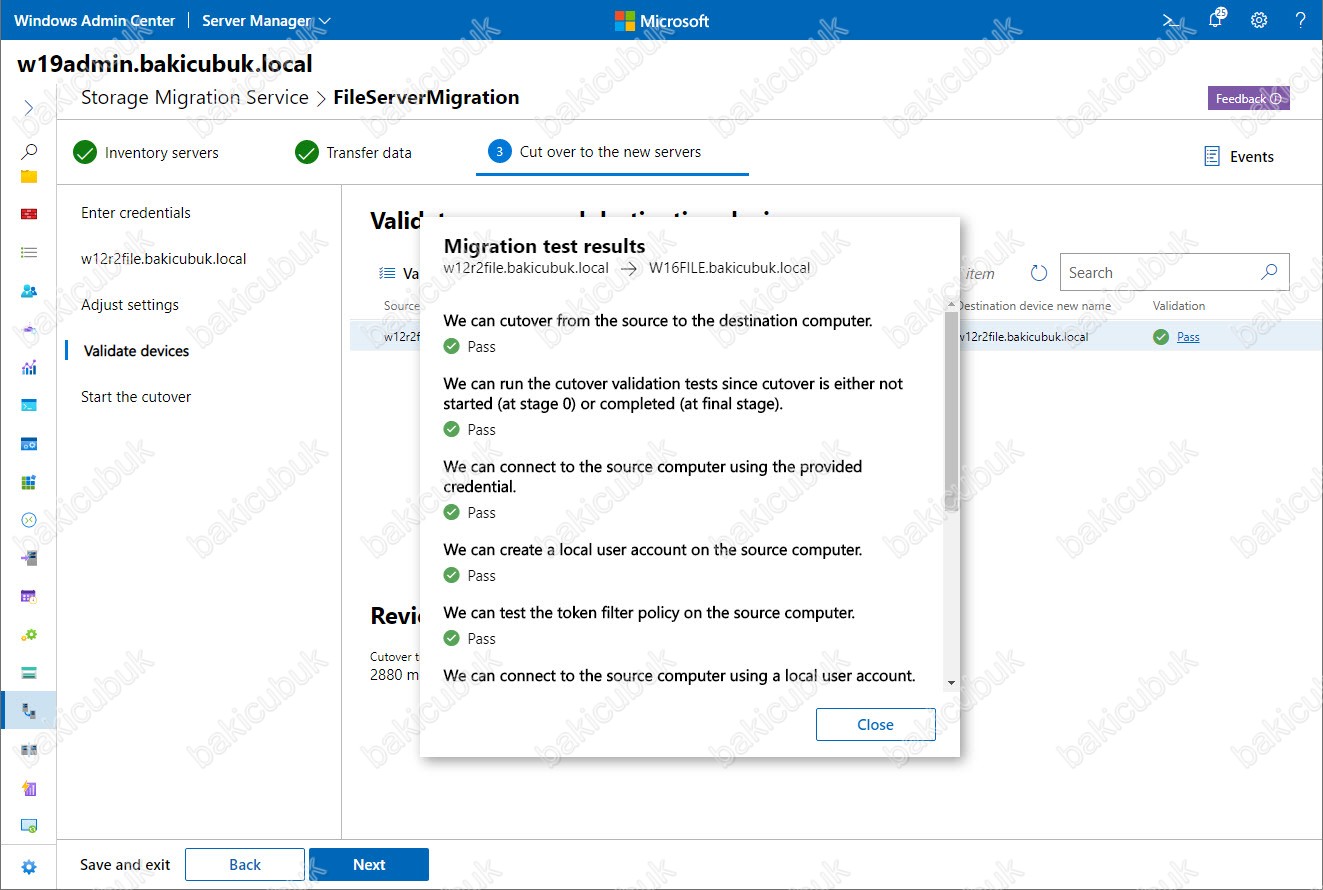This screenshot has width=1323, height=890.
Task: Click 'We can test the token filter policy' text
Action: tap(649, 612)
